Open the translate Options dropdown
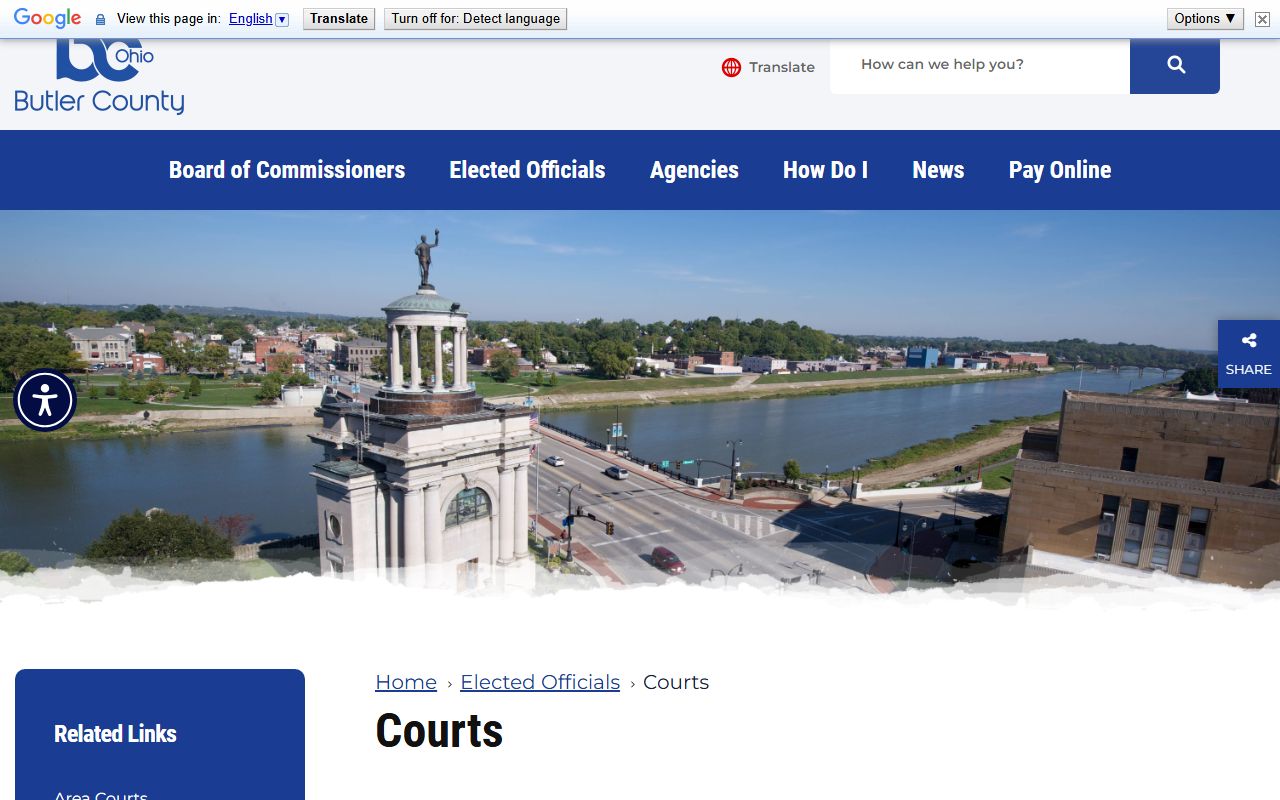Screen dimensions: 1280x800 1205,19
